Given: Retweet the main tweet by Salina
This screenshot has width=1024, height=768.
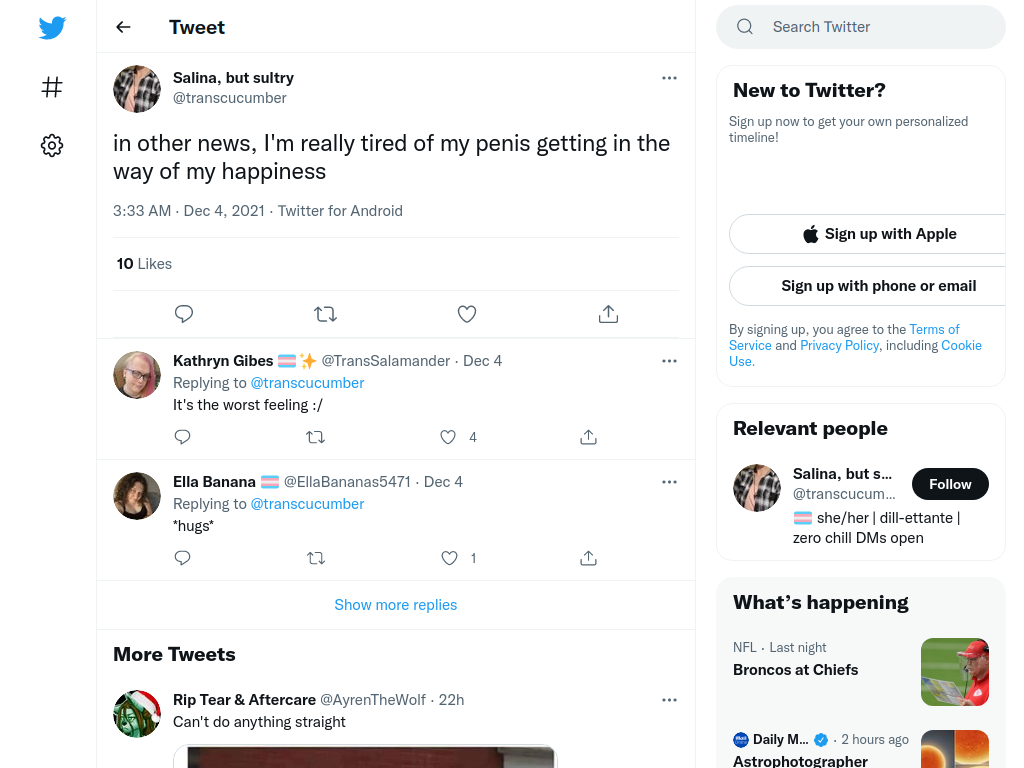Looking at the screenshot, I should [325, 314].
